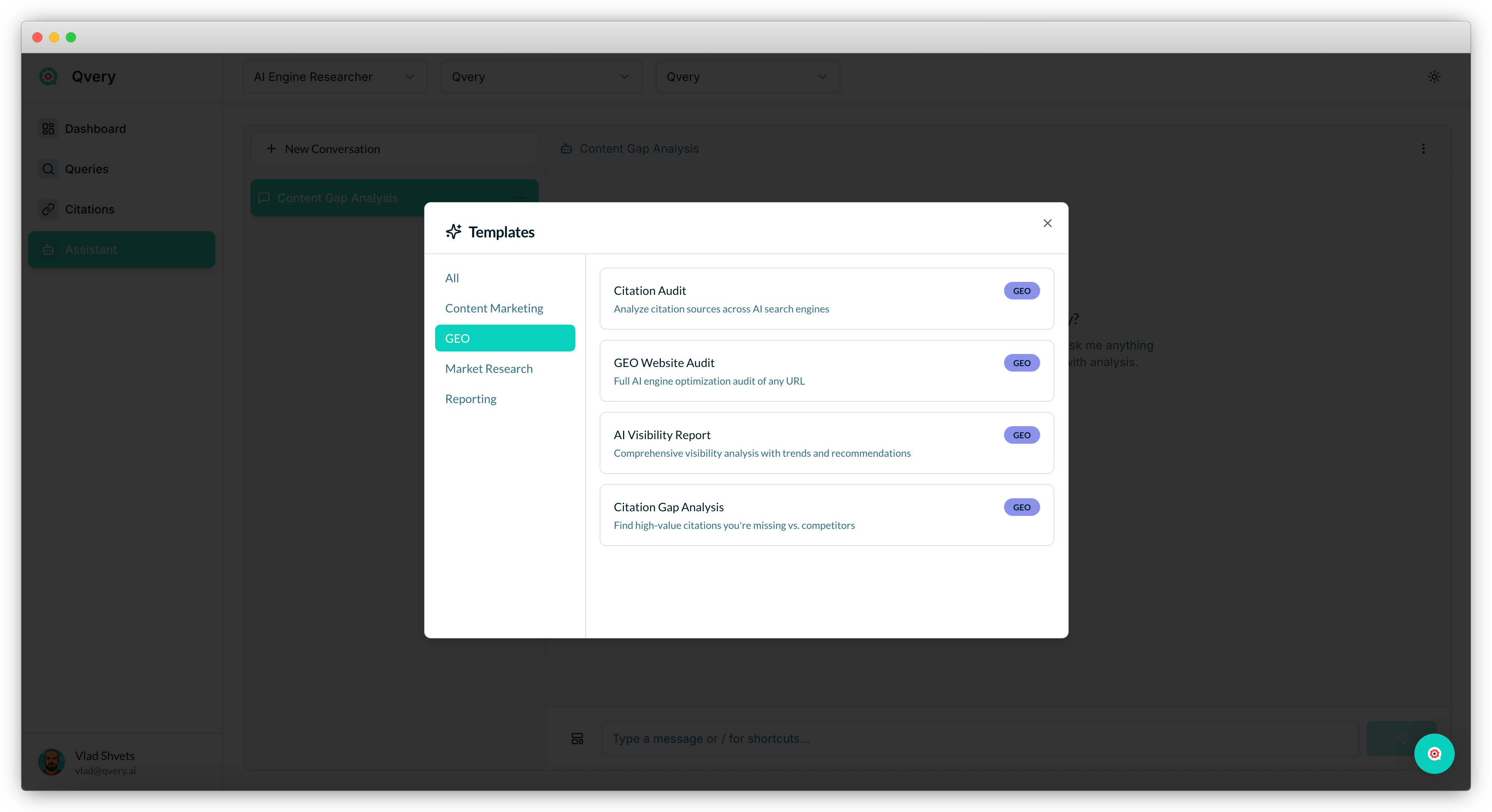1492x812 pixels.
Task: Click the Queries magnifier icon
Action: pos(48,169)
